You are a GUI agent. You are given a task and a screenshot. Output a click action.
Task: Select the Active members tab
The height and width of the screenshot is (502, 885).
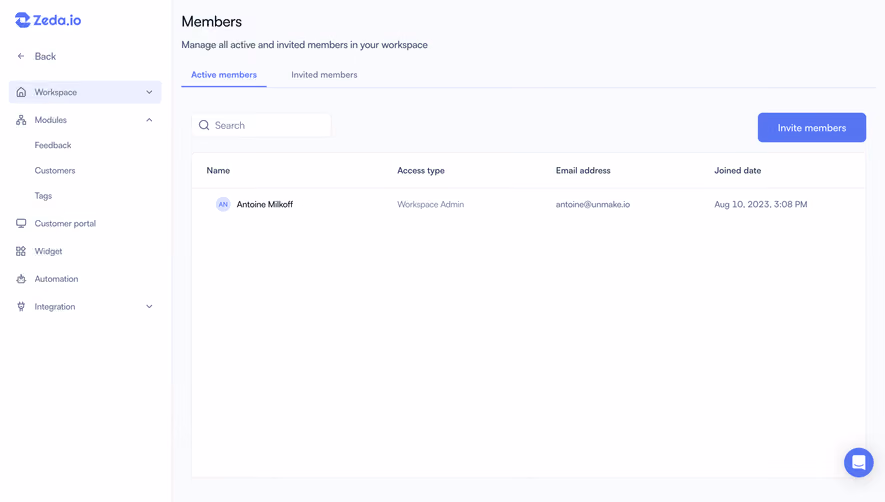(x=224, y=75)
